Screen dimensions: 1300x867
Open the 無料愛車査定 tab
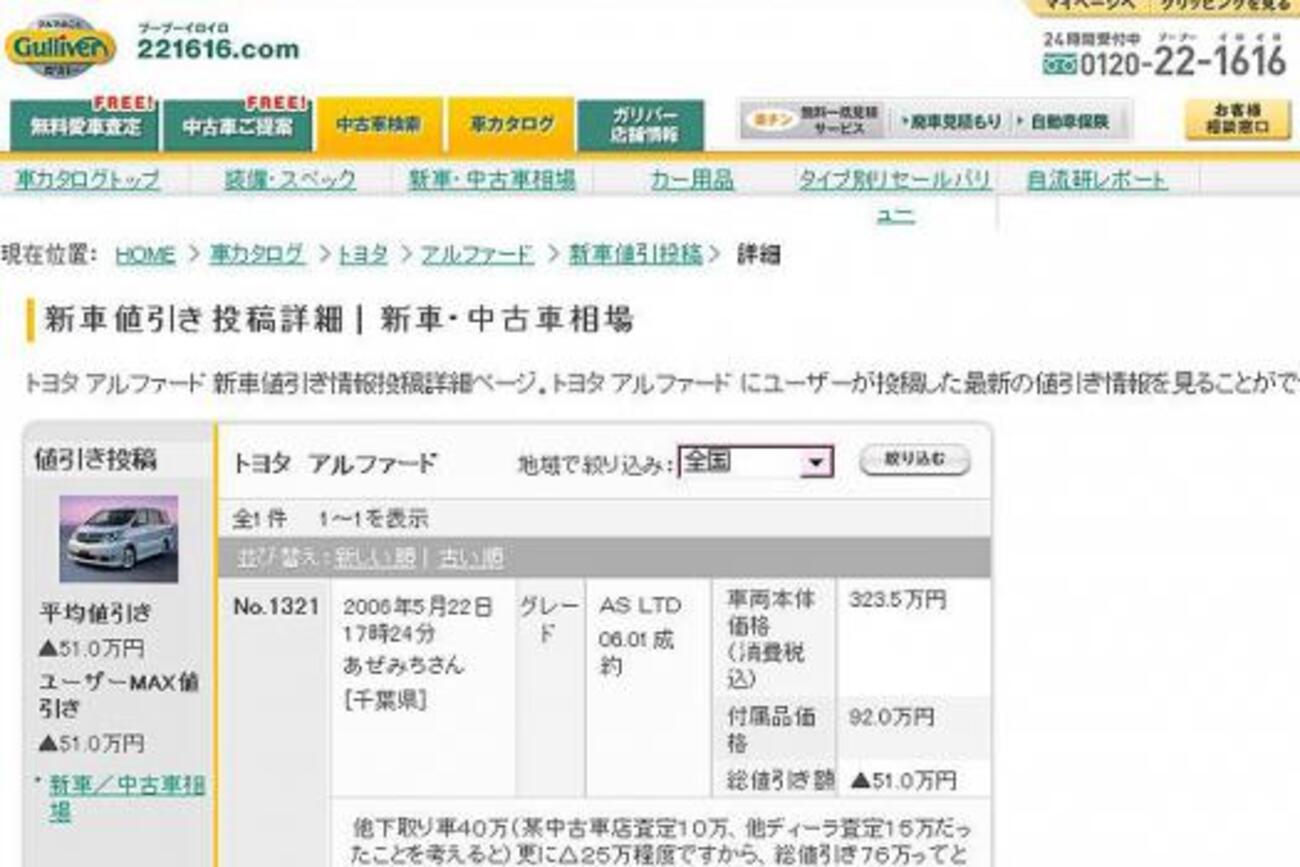(x=85, y=125)
